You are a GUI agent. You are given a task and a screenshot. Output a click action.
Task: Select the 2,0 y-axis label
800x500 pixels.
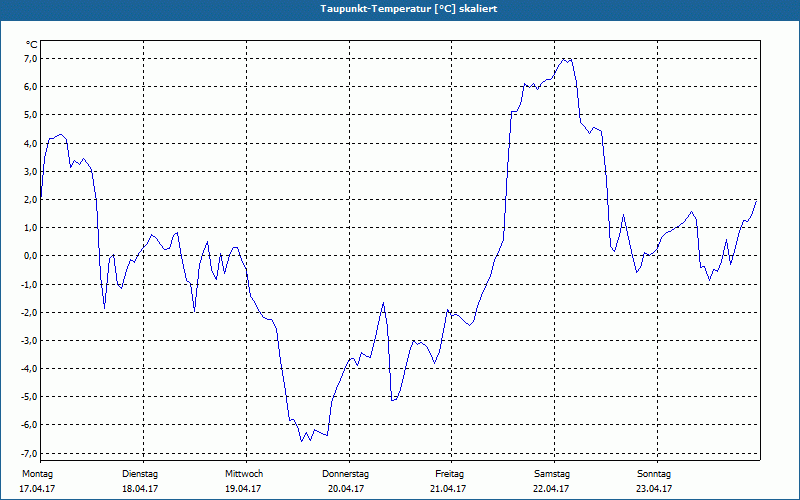(x=31, y=200)
